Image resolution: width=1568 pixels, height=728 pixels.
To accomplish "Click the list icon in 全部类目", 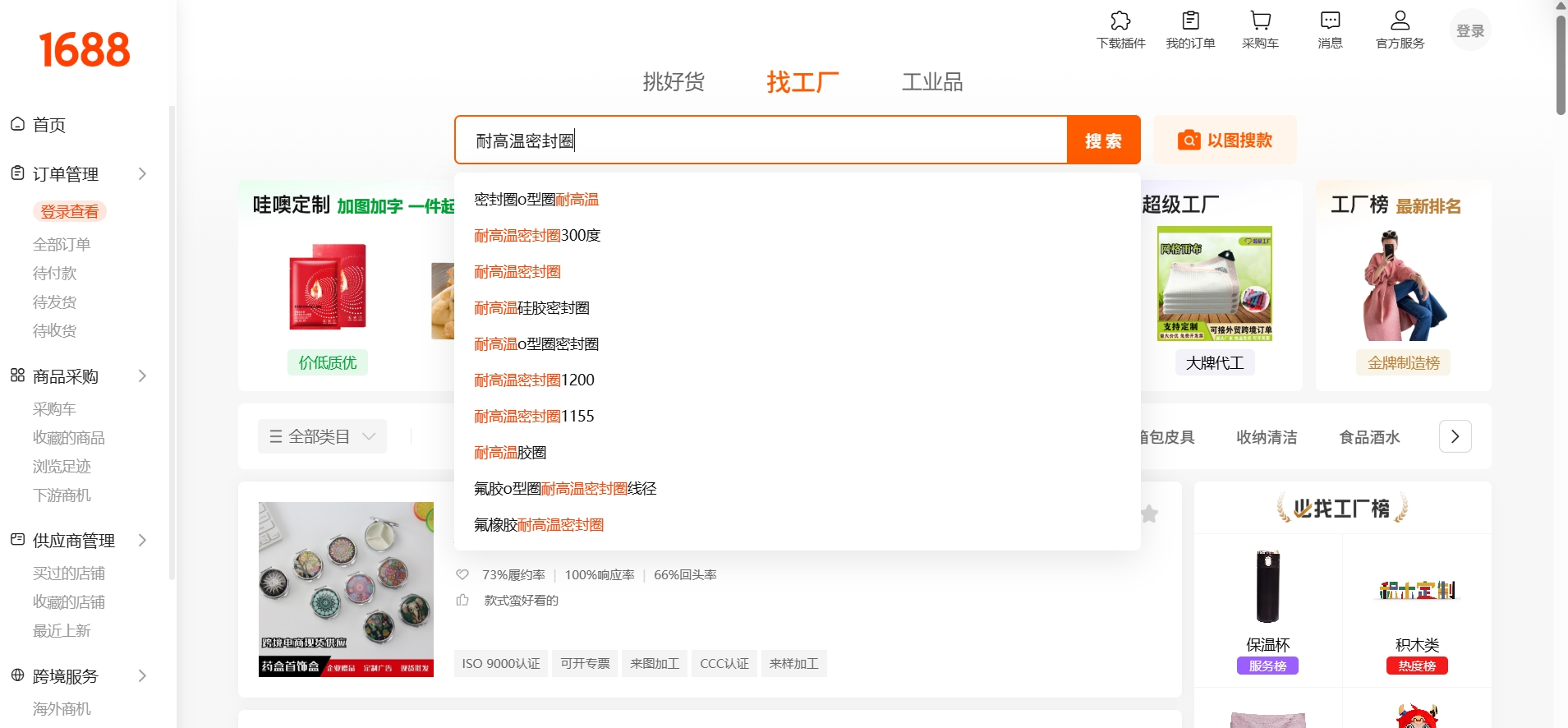I will pos(276,437).
